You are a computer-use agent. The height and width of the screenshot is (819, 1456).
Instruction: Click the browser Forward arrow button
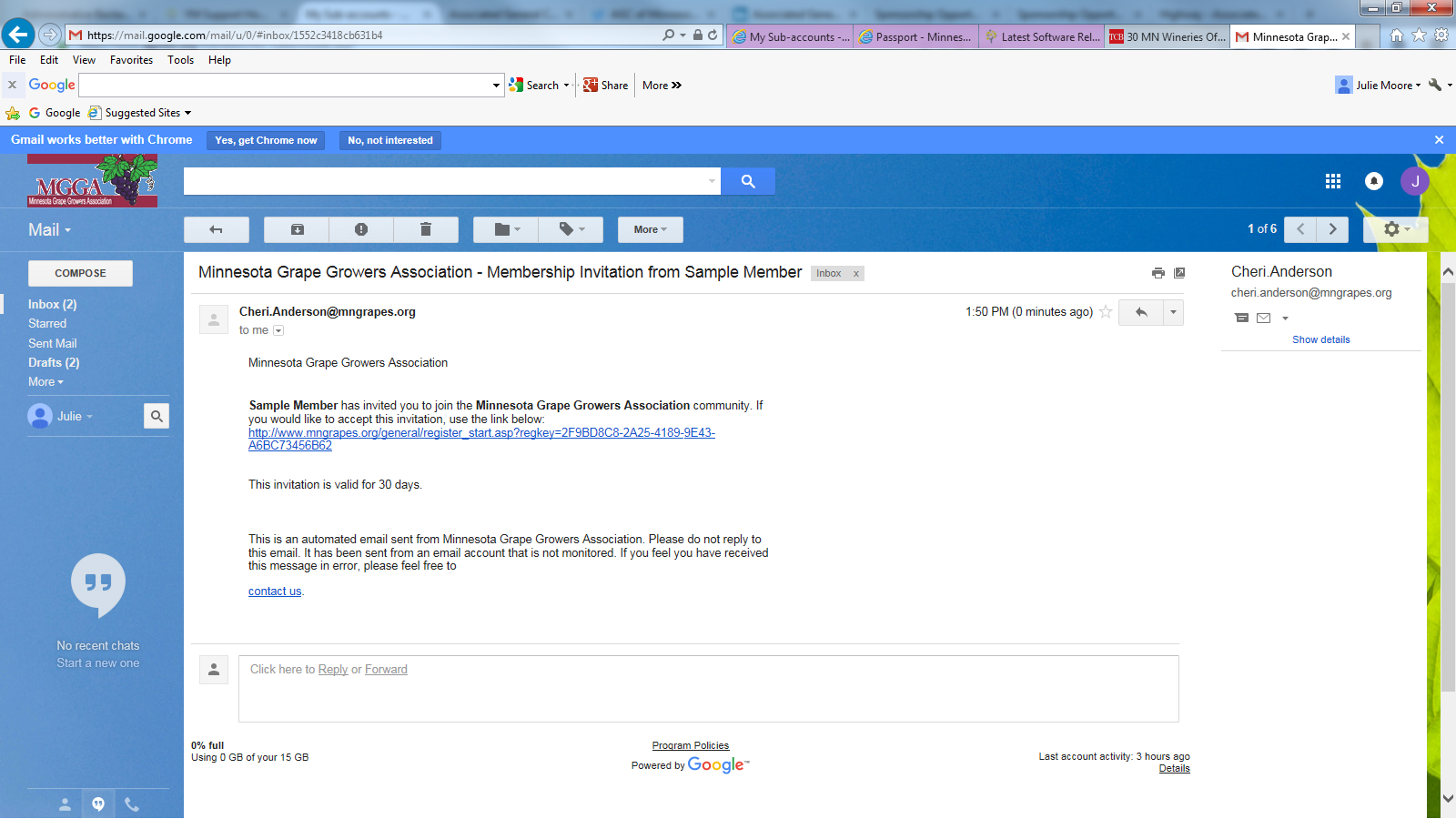(51, 35)
